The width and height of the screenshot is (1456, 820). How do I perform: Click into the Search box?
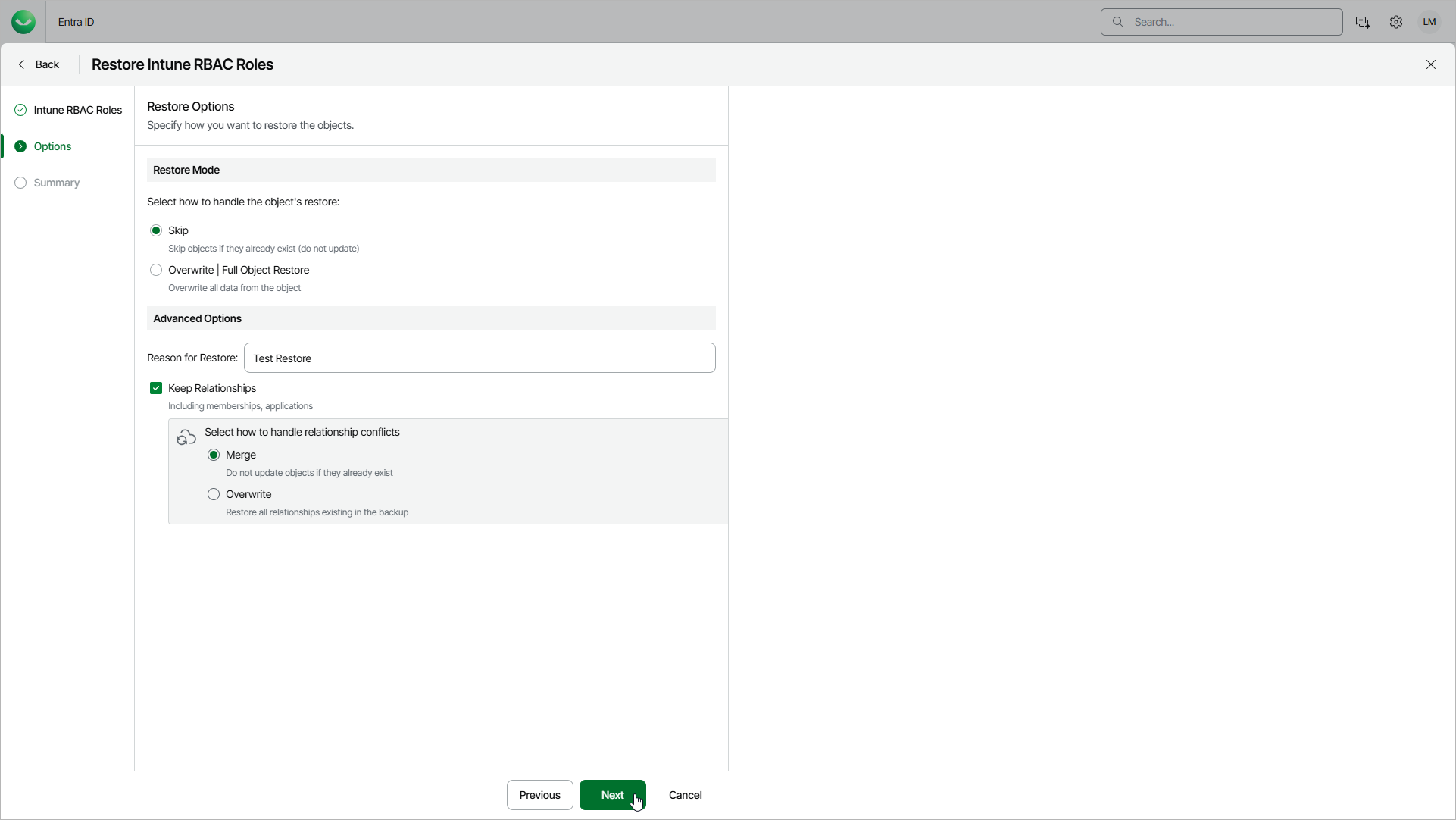coord(1222,22)
